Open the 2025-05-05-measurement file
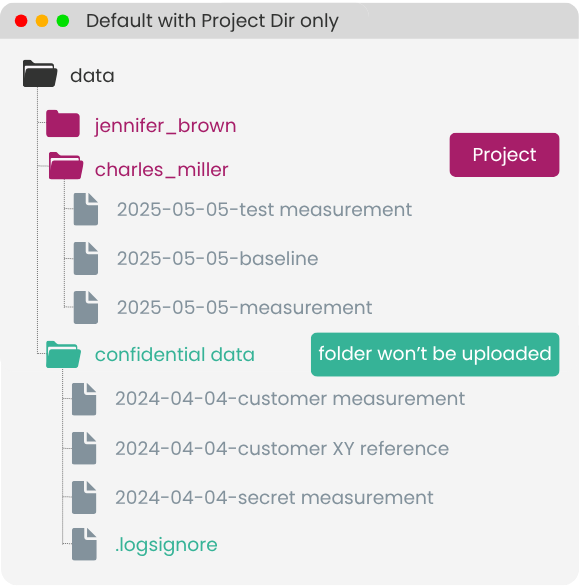 pos(244,308)
